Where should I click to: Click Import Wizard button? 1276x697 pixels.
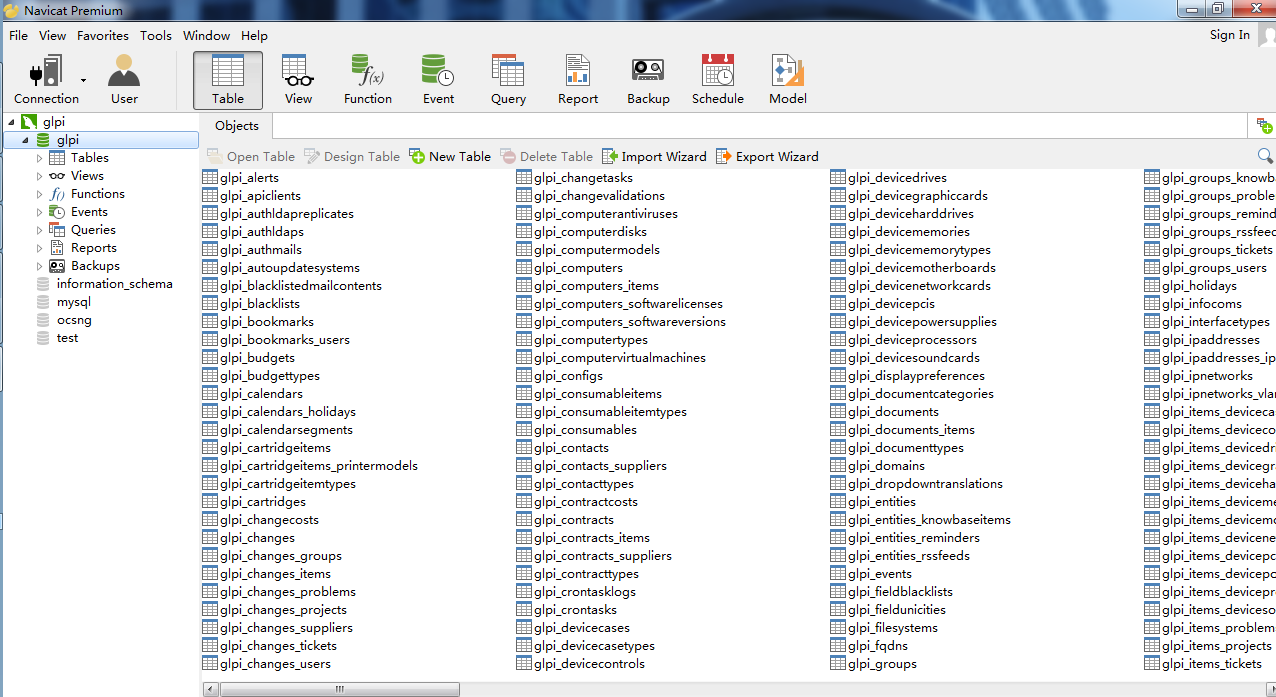654,156
